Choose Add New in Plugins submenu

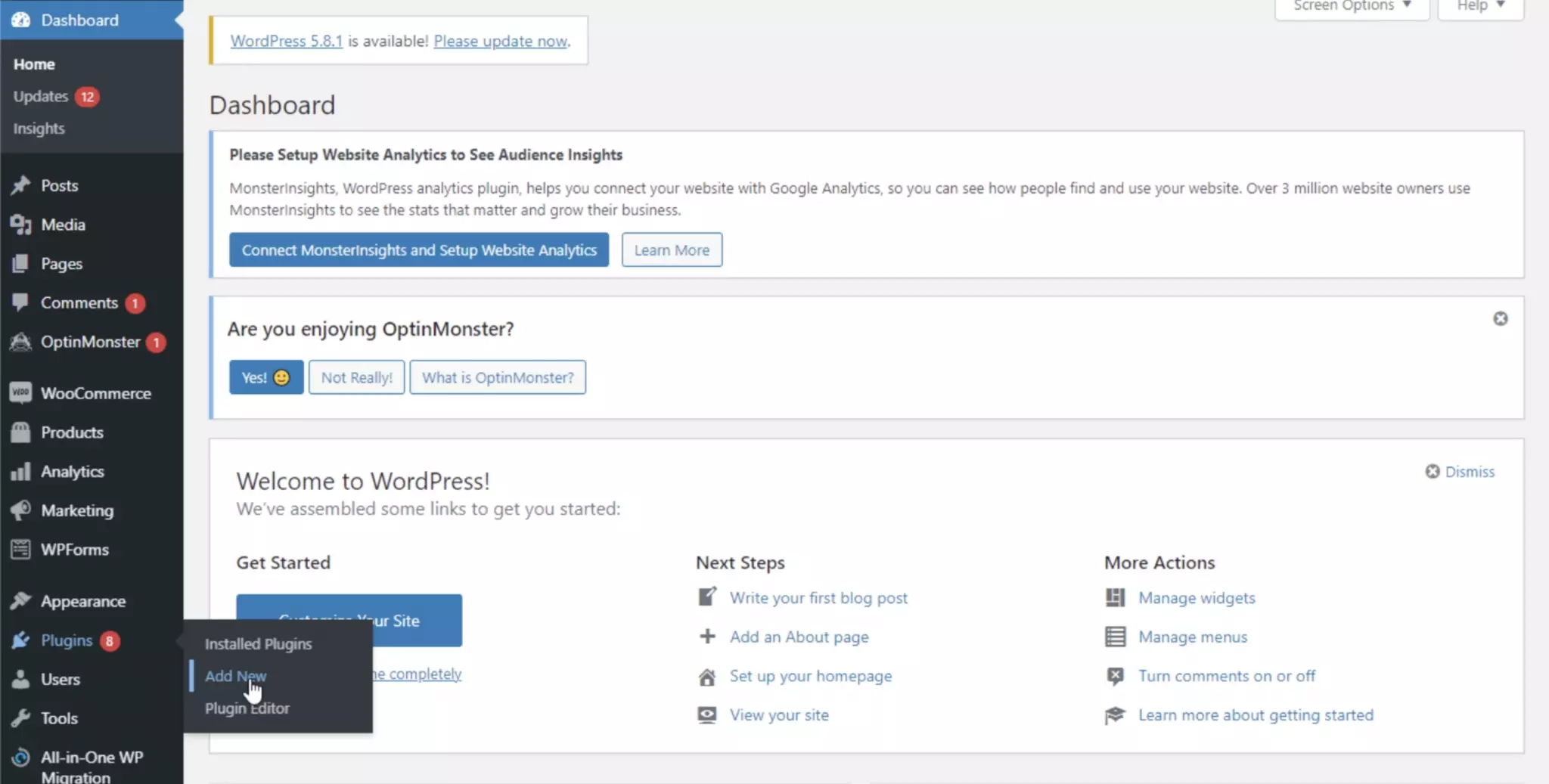pos(236,676)
